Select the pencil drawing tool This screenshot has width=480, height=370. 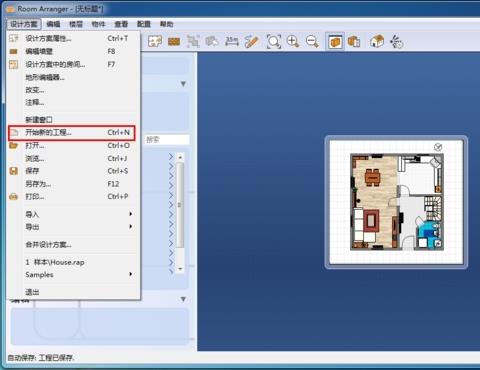click(251, 42)
